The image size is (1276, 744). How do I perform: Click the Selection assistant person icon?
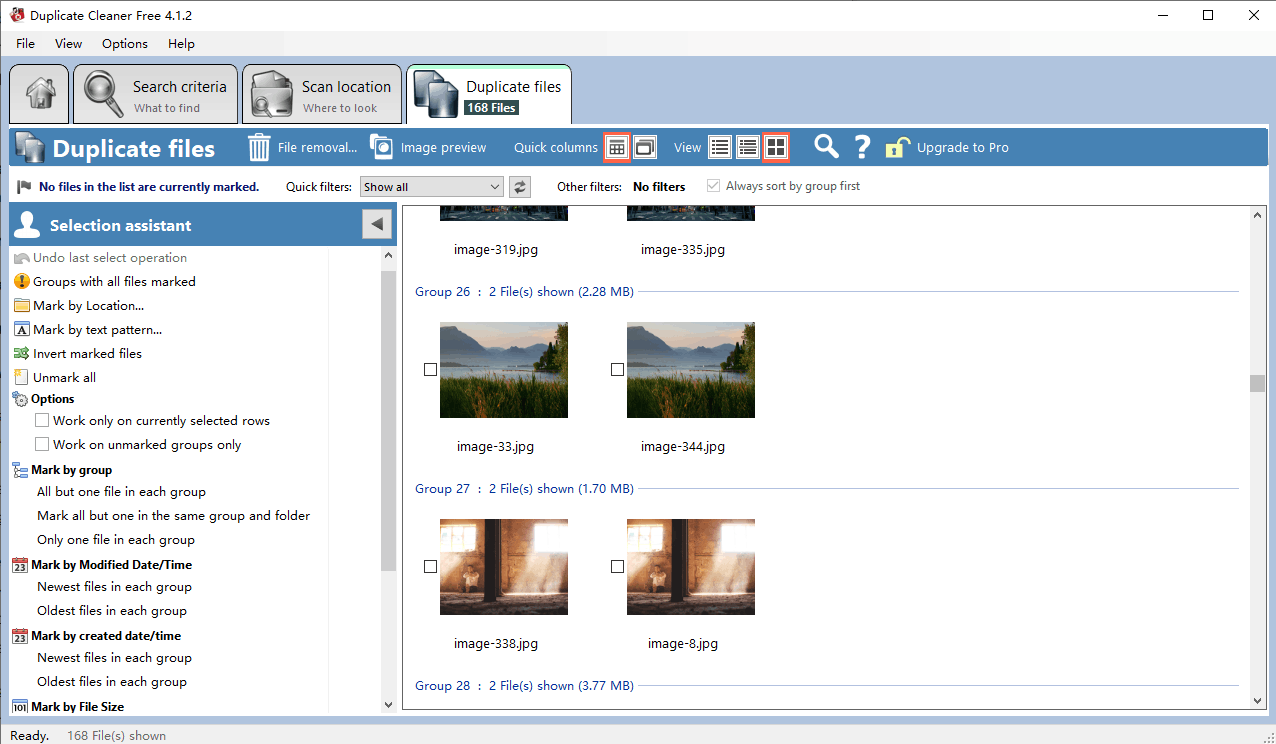tap(27, 225)
